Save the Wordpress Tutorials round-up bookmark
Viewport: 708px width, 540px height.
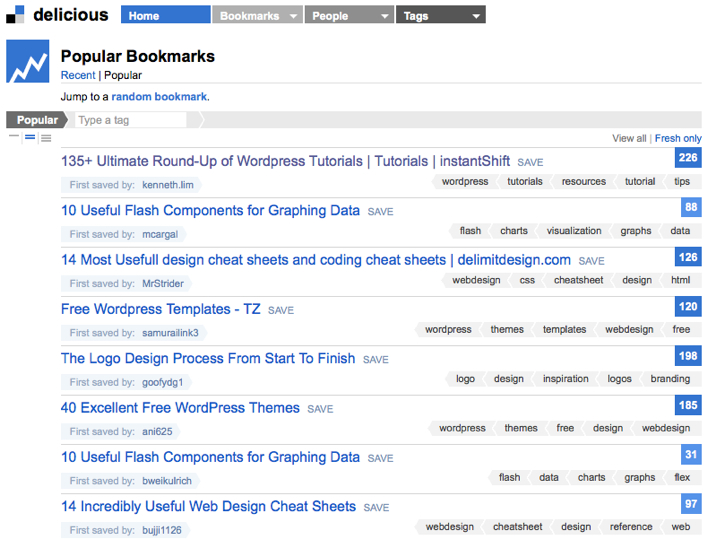tap(530, 163)
